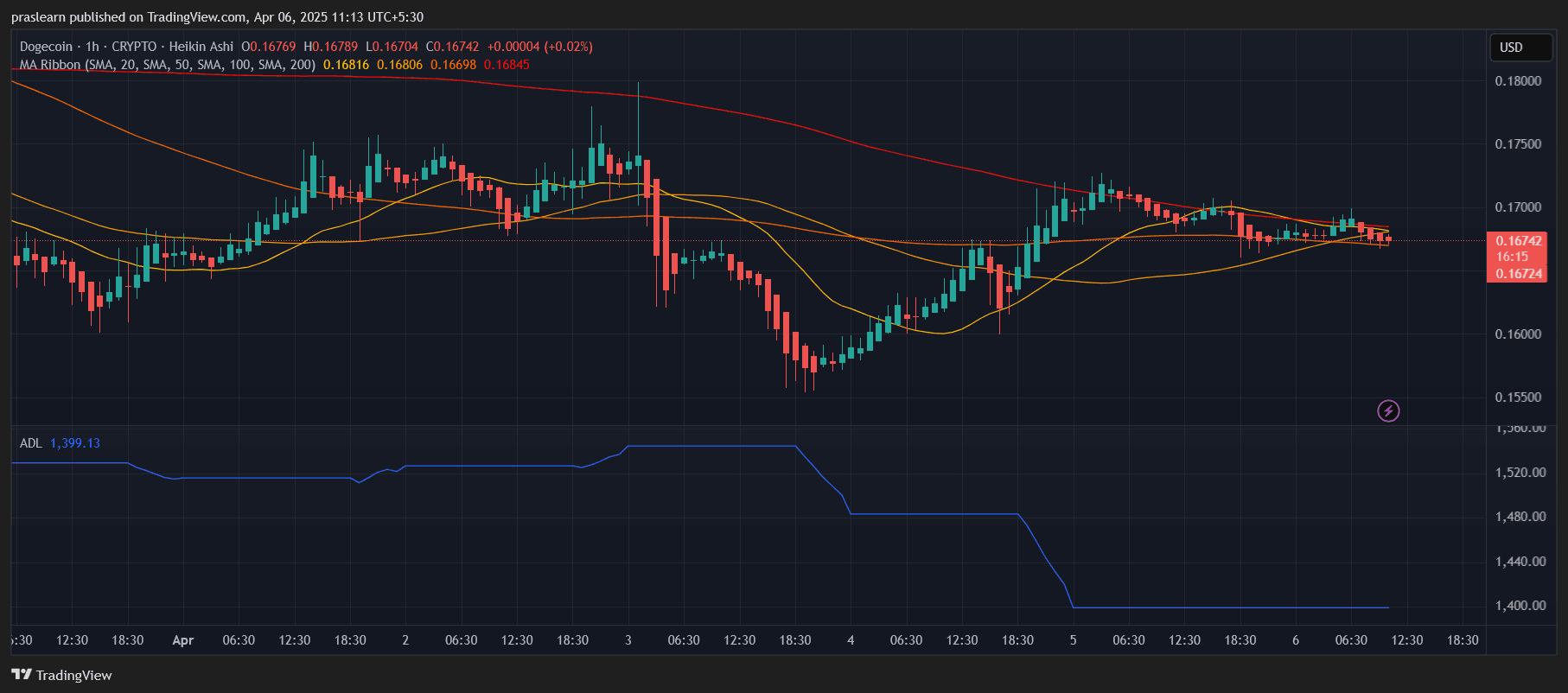The width and height of the screenshot is (1568, 693).
Task: Click the 0.18000 price axis label
Action: [1518, 81]
